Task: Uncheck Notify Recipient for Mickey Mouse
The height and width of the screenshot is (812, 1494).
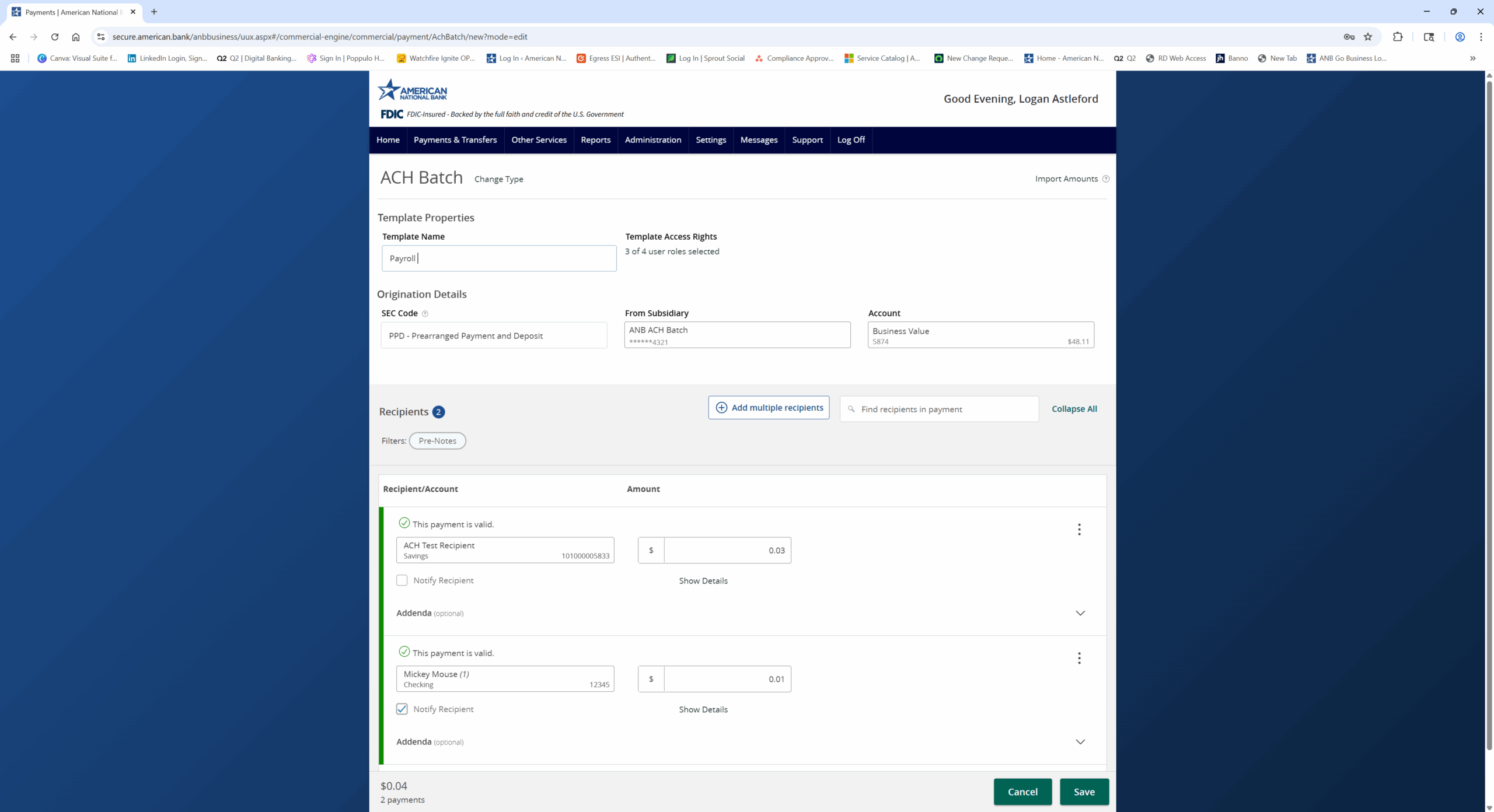Action: (402, 709)
